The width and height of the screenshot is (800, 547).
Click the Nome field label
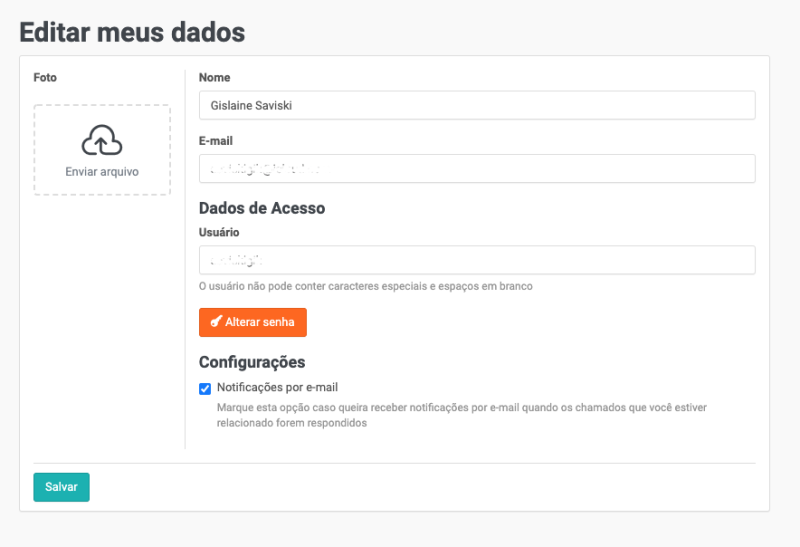(x=215, y=77)
